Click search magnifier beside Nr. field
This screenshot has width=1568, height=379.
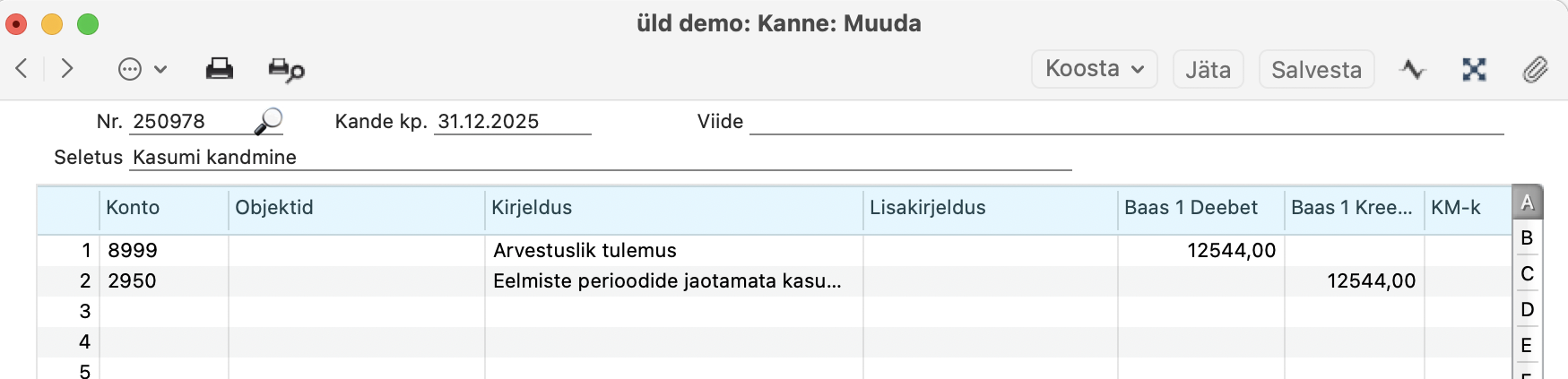pos(268,121)
